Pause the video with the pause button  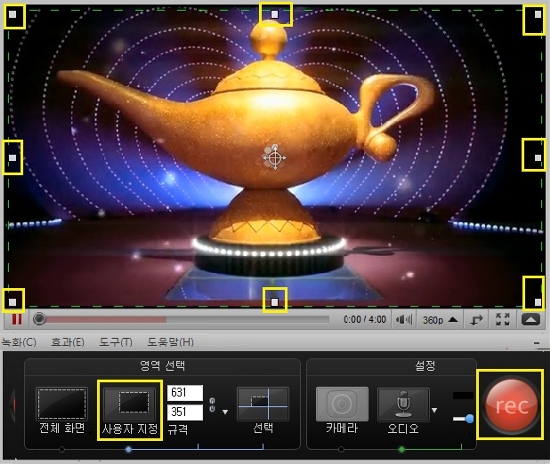pos(16,320)
